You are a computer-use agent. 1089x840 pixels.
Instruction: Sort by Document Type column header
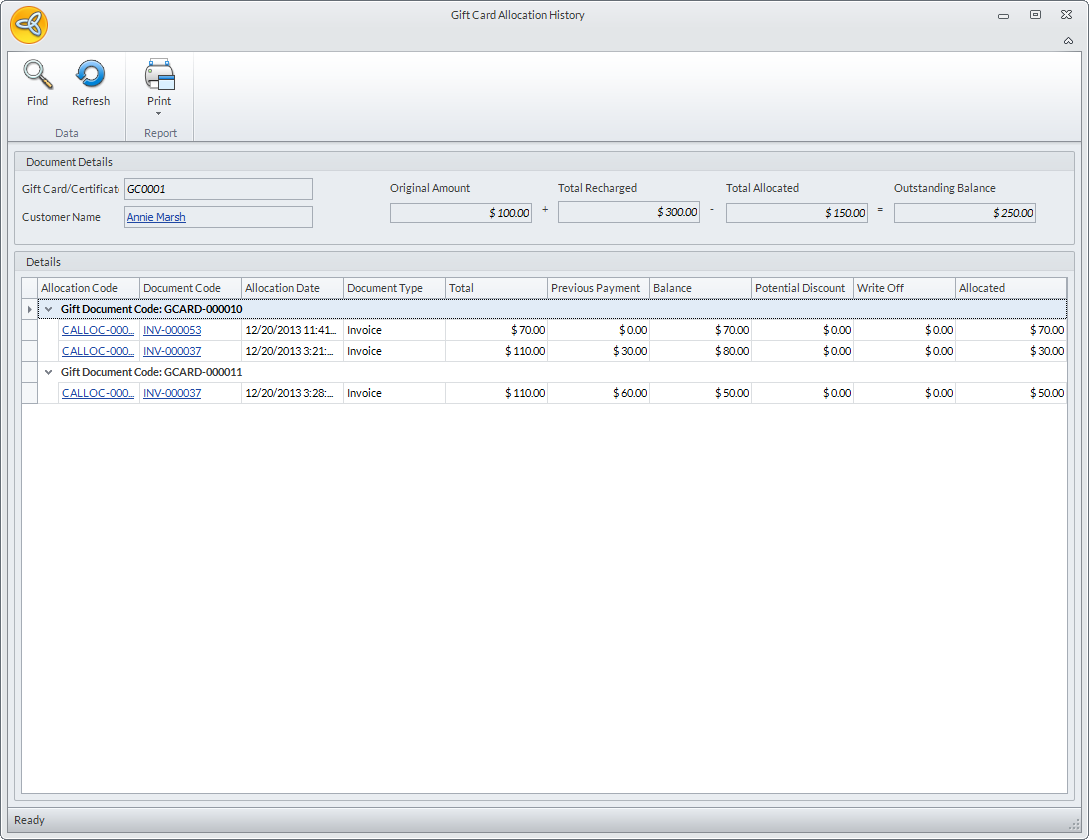(x=394, y=288)
